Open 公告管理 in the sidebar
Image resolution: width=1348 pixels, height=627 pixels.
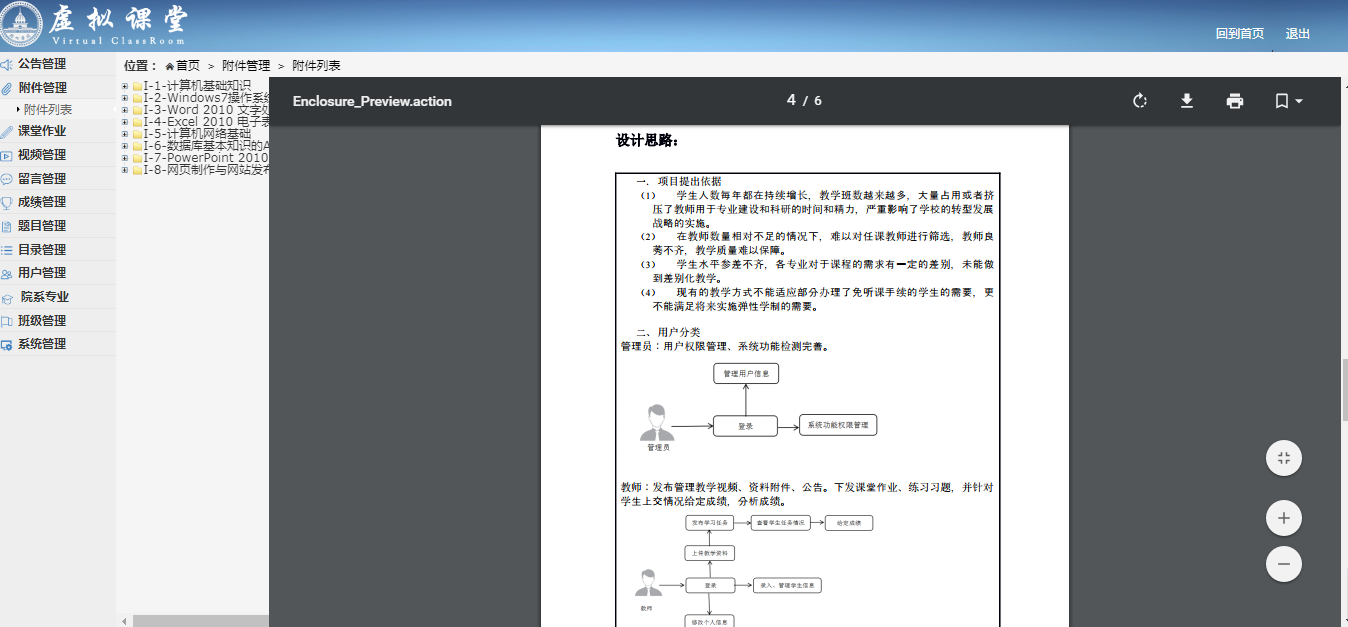(42, 64)
